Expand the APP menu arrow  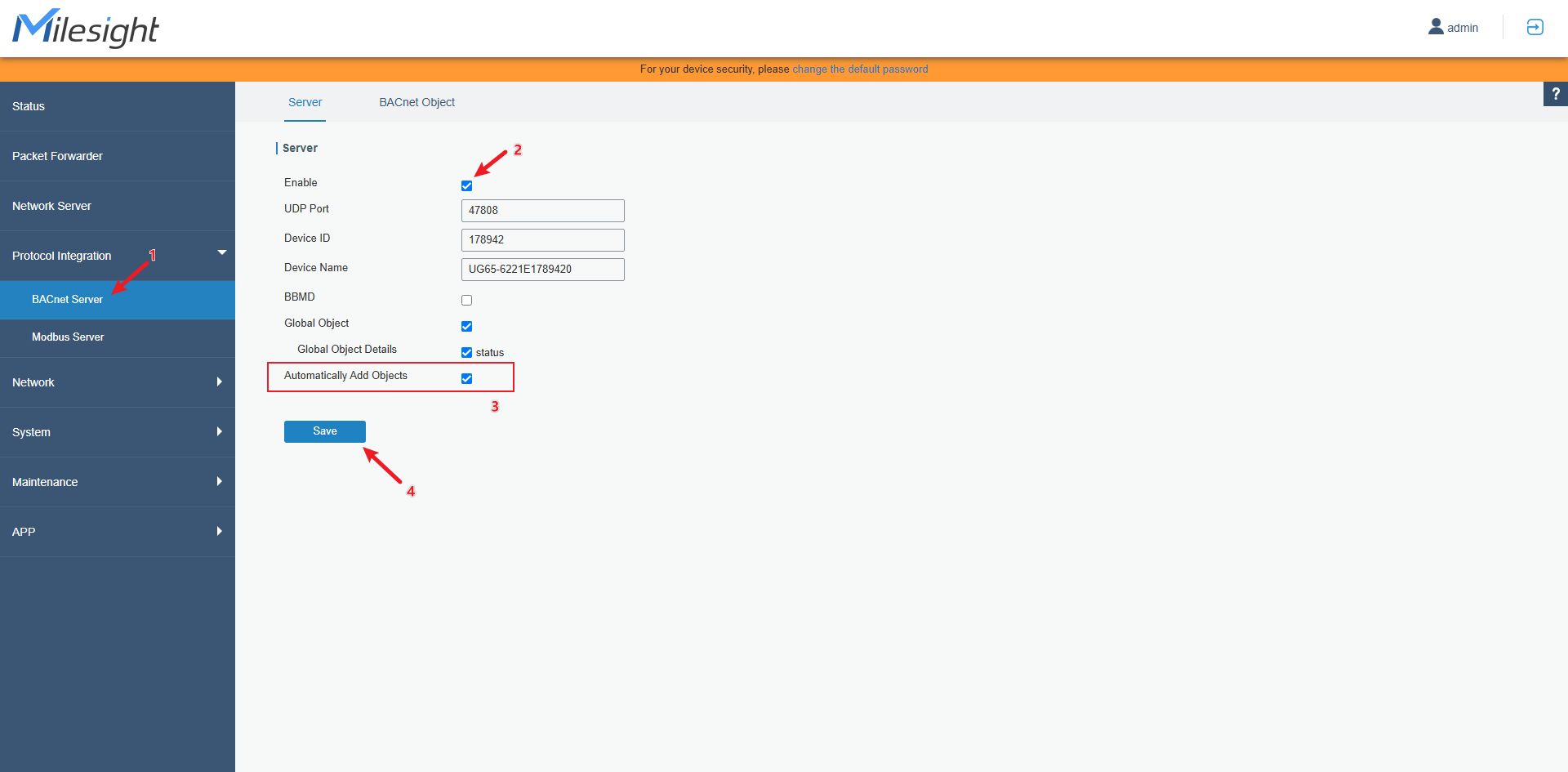(219, 531)
